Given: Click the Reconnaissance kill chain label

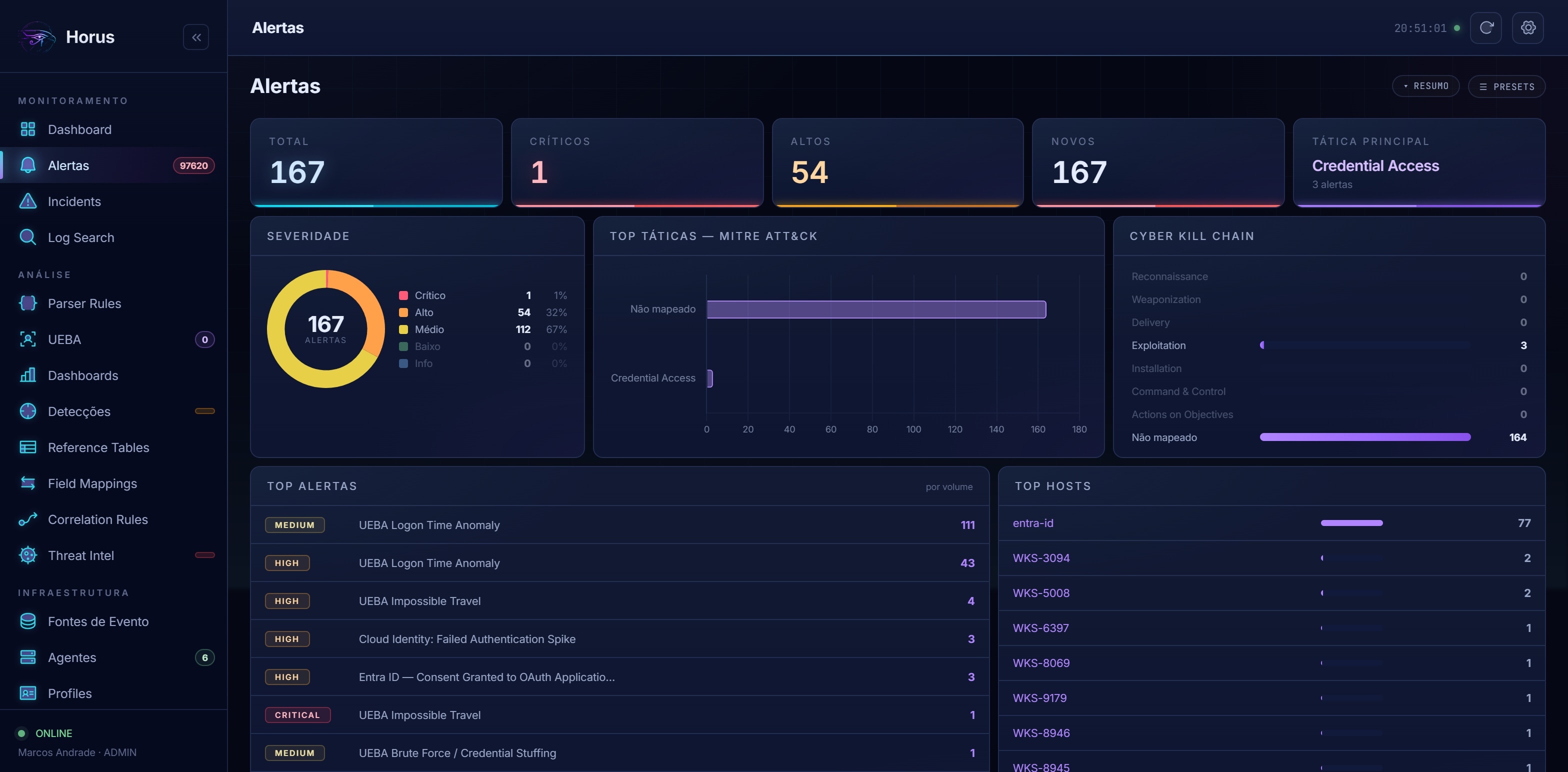Looking at the screenshot, I should (1169, 276).
